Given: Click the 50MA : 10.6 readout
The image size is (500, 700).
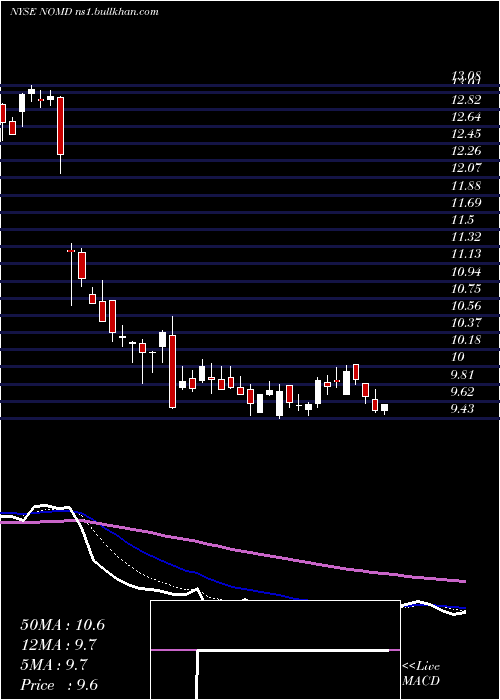Looking at the screenshot, I should tap(62, 625).
